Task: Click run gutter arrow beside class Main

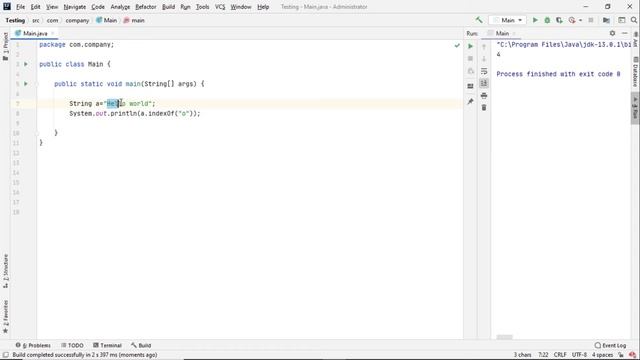Action: click(x=26, y=64)
